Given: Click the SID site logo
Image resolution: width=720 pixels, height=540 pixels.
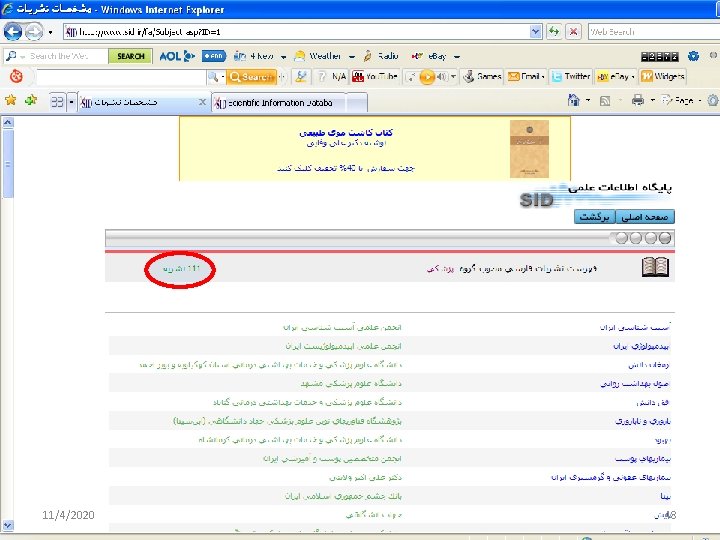Looking at the screenshot, I should coord(536,200).
